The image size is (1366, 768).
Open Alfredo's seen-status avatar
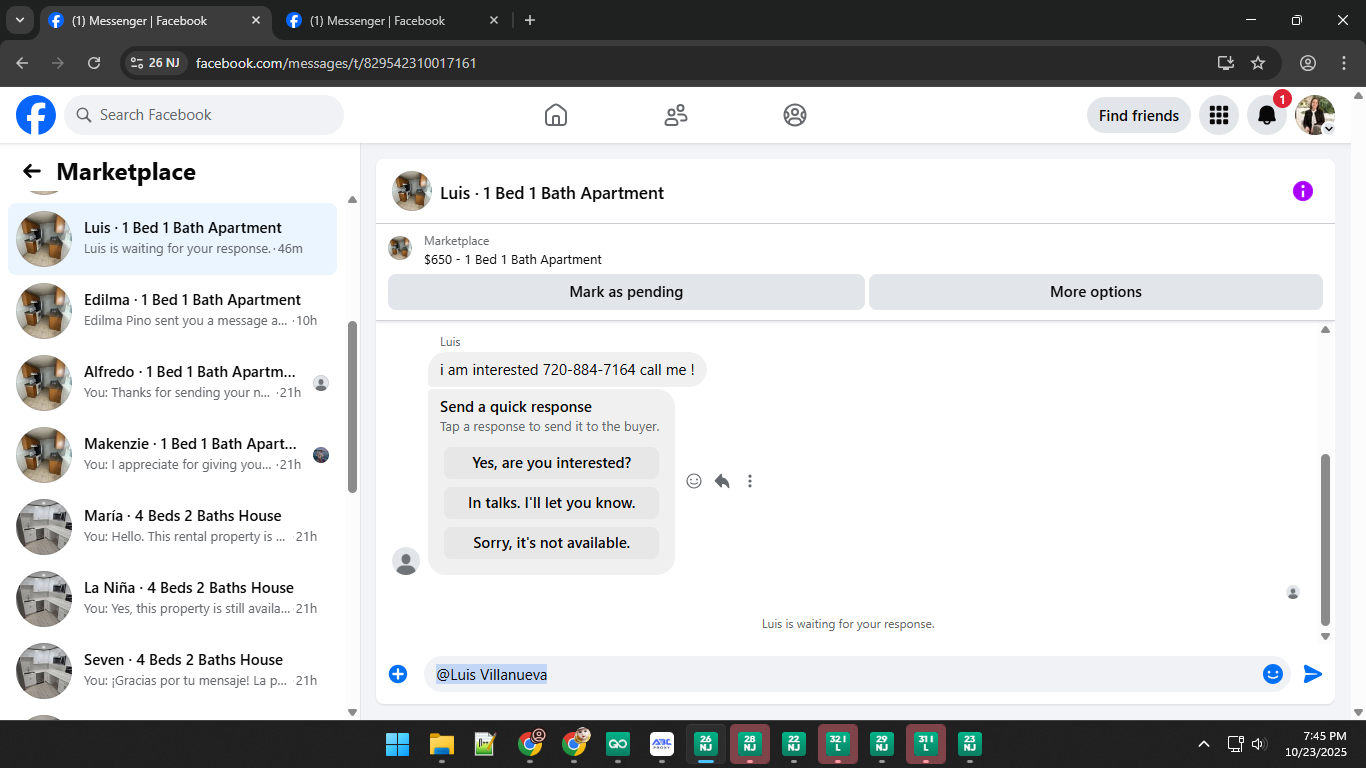coord(320,383)
